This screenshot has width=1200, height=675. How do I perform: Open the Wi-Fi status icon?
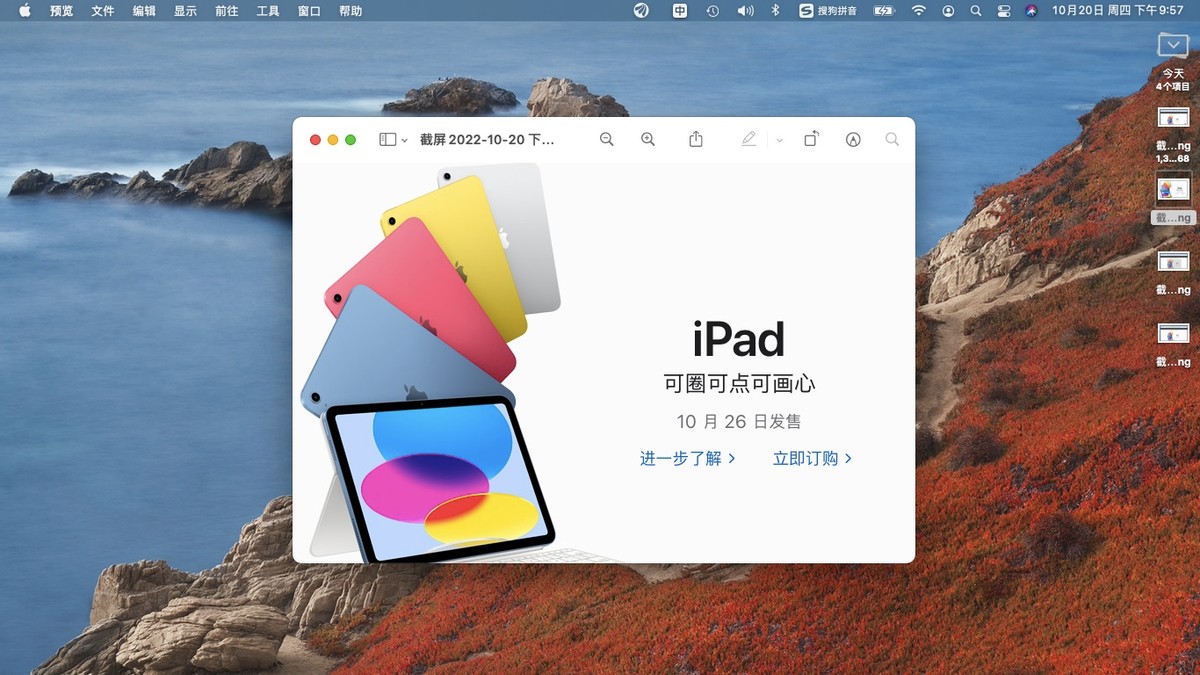point(918,11)
